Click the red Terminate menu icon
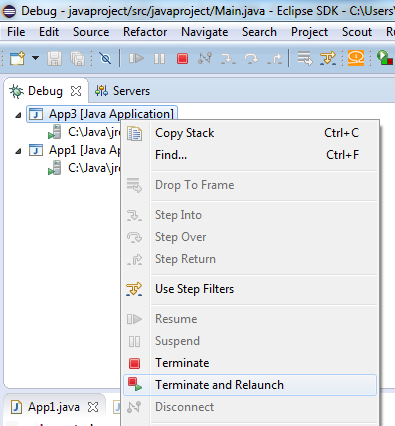Viewport: 395px width, 426px height. [135, 363]
